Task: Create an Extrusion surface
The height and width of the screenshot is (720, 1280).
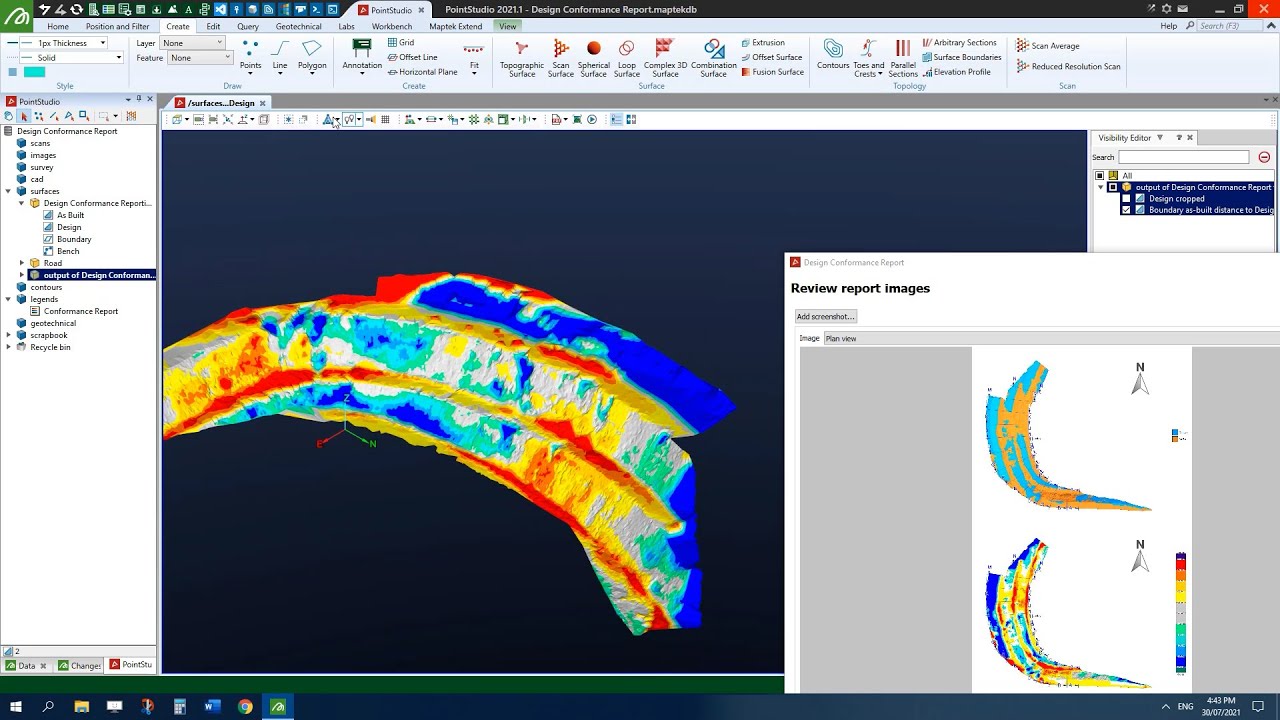Action: 762,43
